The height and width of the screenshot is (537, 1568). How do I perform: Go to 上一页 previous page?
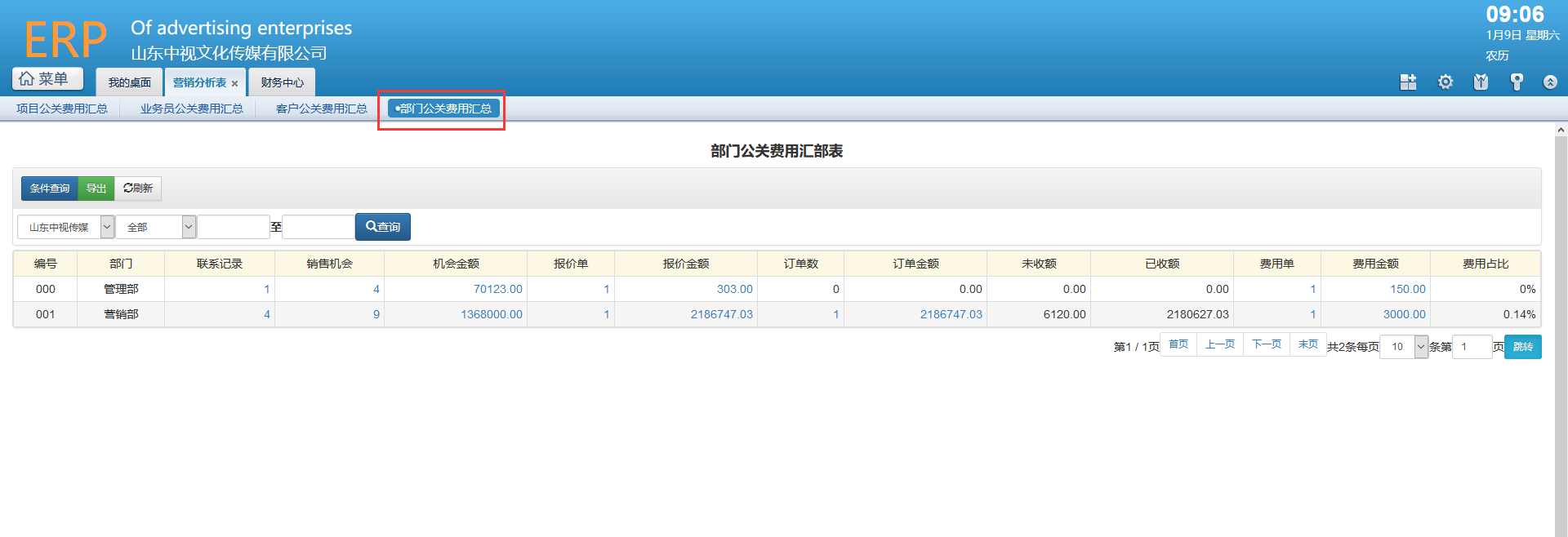[x=1220, y=344]
